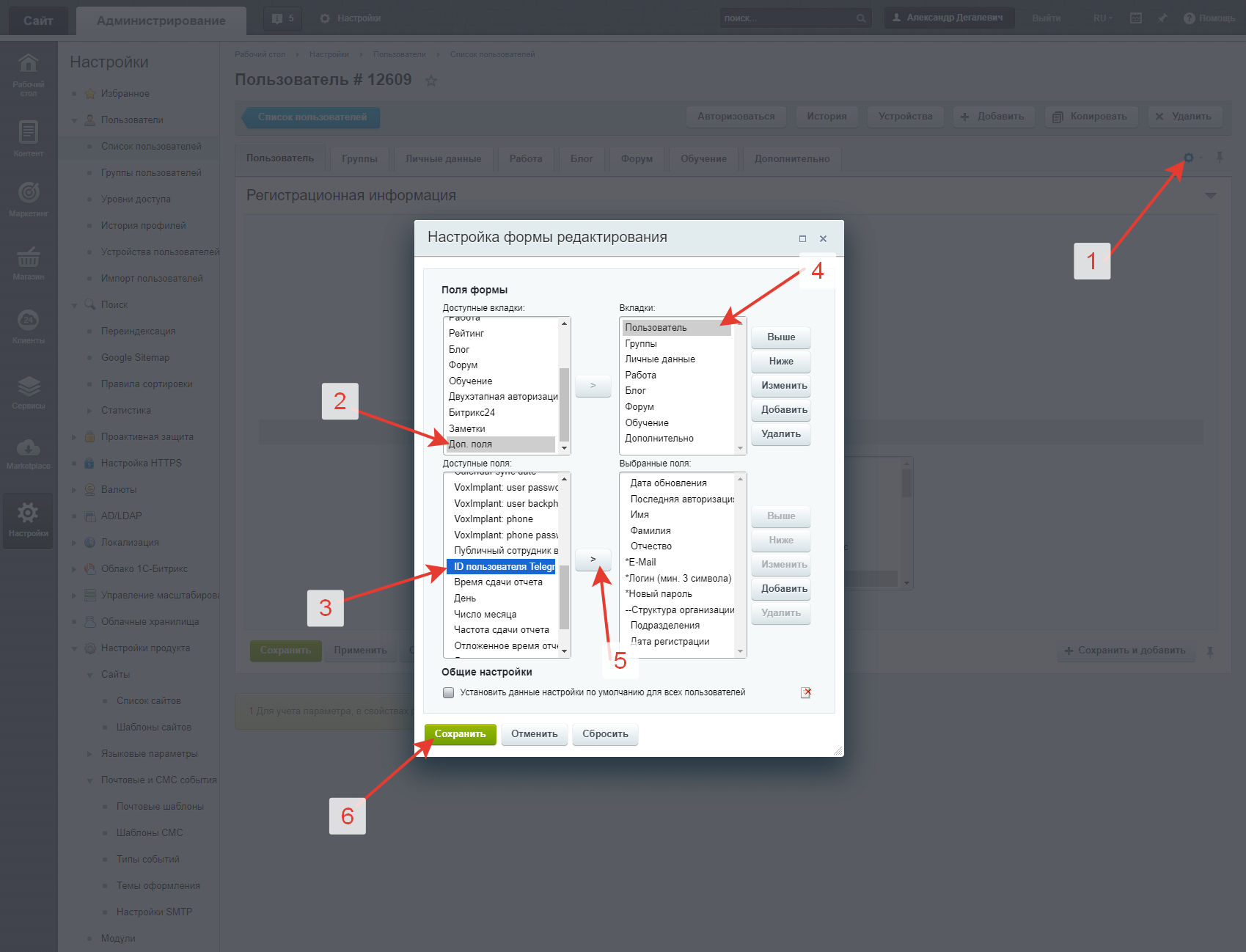Add page to favorites with star icon

(431, 81)
